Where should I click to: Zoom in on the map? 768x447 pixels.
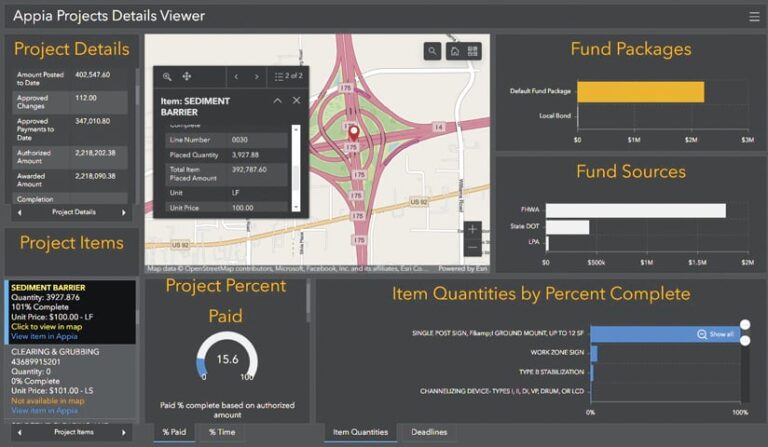[473, 229]
